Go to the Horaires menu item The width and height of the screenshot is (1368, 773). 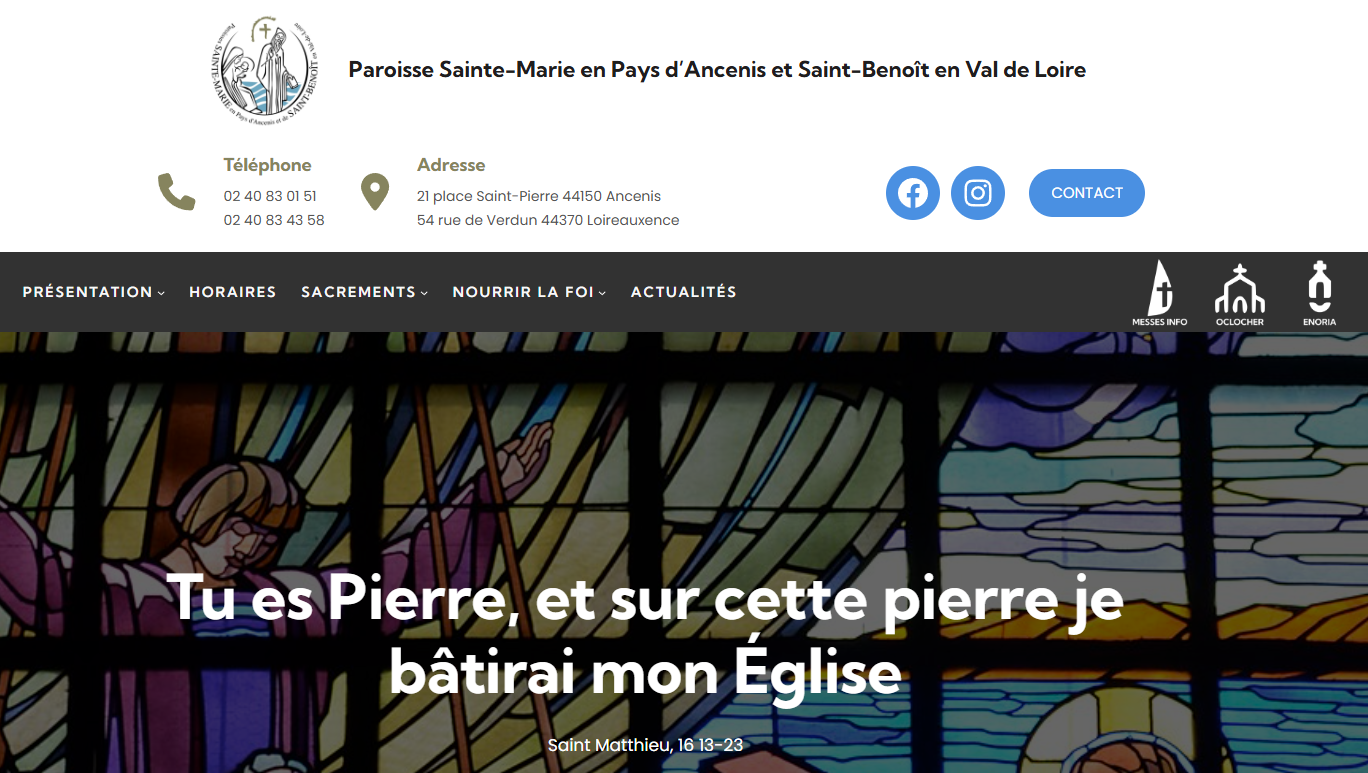click(x=232, y=292)
